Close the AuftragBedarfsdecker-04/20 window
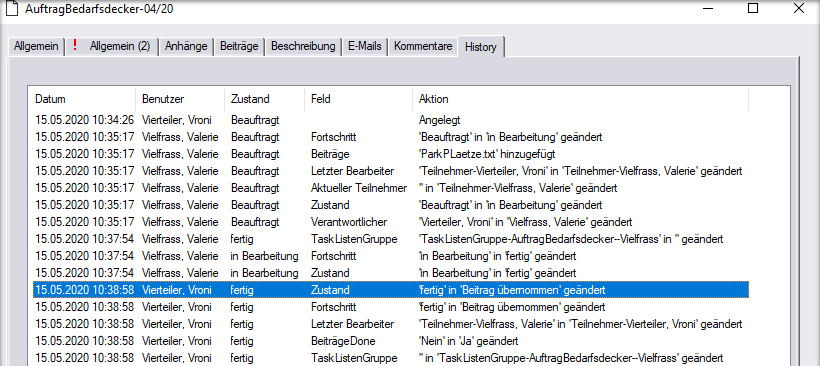Viewport: 820px width, 366px height. [x=799, y=8]
